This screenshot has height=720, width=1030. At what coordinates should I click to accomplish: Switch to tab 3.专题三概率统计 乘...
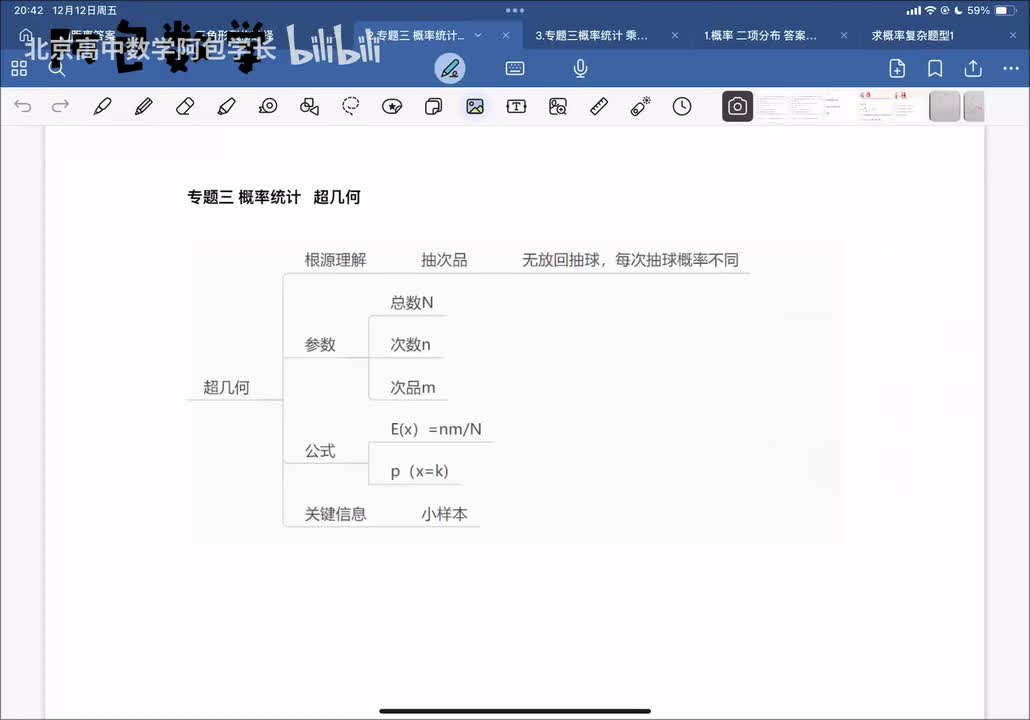point(591,35)
